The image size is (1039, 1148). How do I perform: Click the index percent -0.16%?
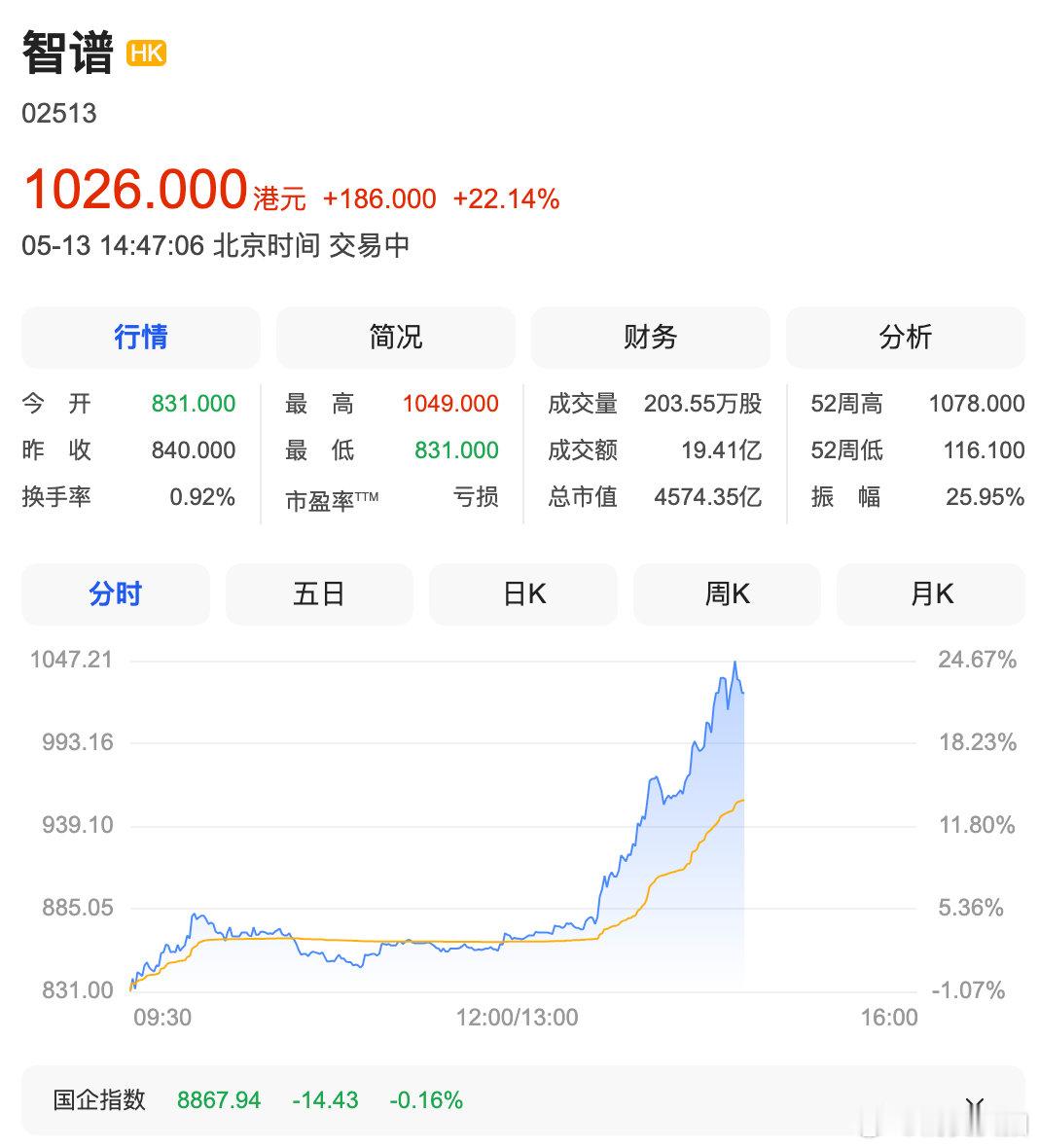click(x=426, y=1100)
